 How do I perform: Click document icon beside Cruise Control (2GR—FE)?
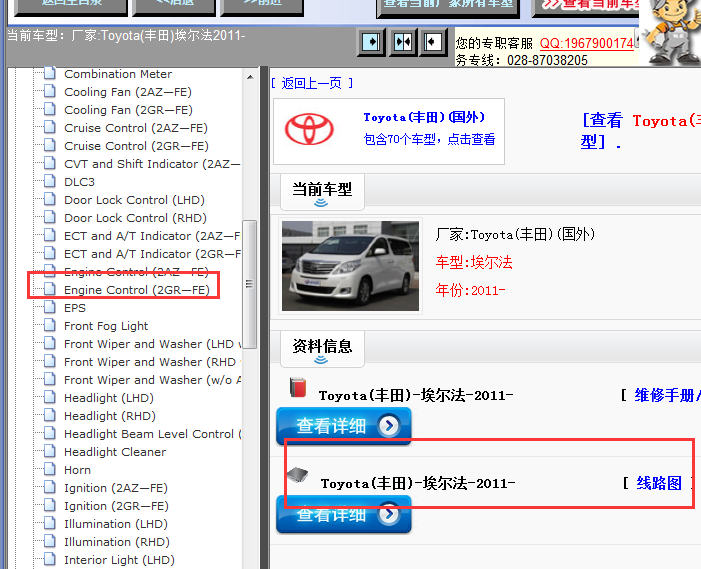50,145
